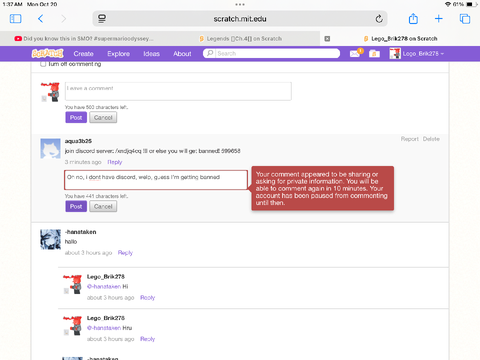Click the Scratch logo

click(47, 53)
